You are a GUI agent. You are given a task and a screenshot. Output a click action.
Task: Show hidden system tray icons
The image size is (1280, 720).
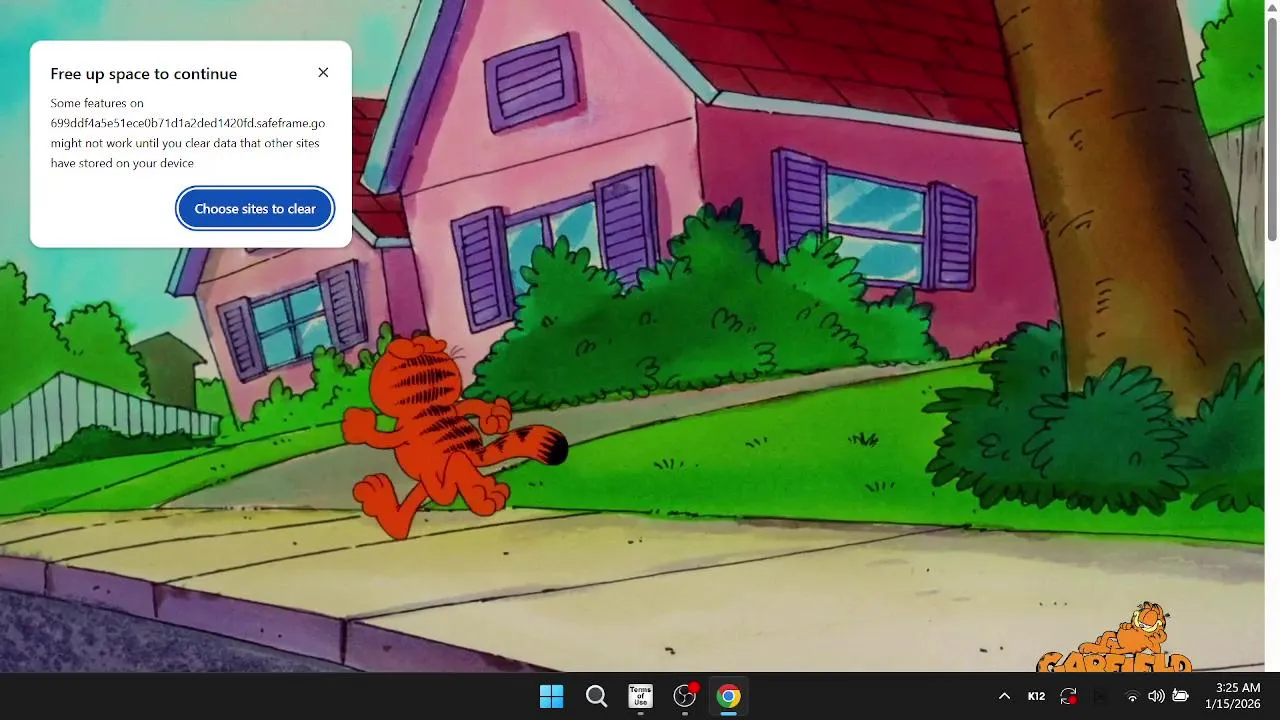1004,696
